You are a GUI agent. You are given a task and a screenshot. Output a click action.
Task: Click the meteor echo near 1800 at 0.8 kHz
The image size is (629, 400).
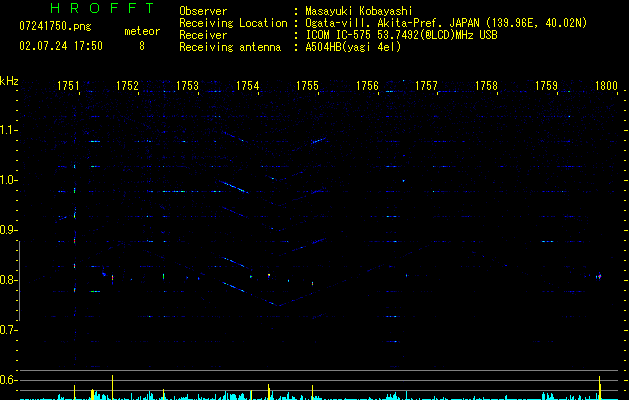(599, 276)
